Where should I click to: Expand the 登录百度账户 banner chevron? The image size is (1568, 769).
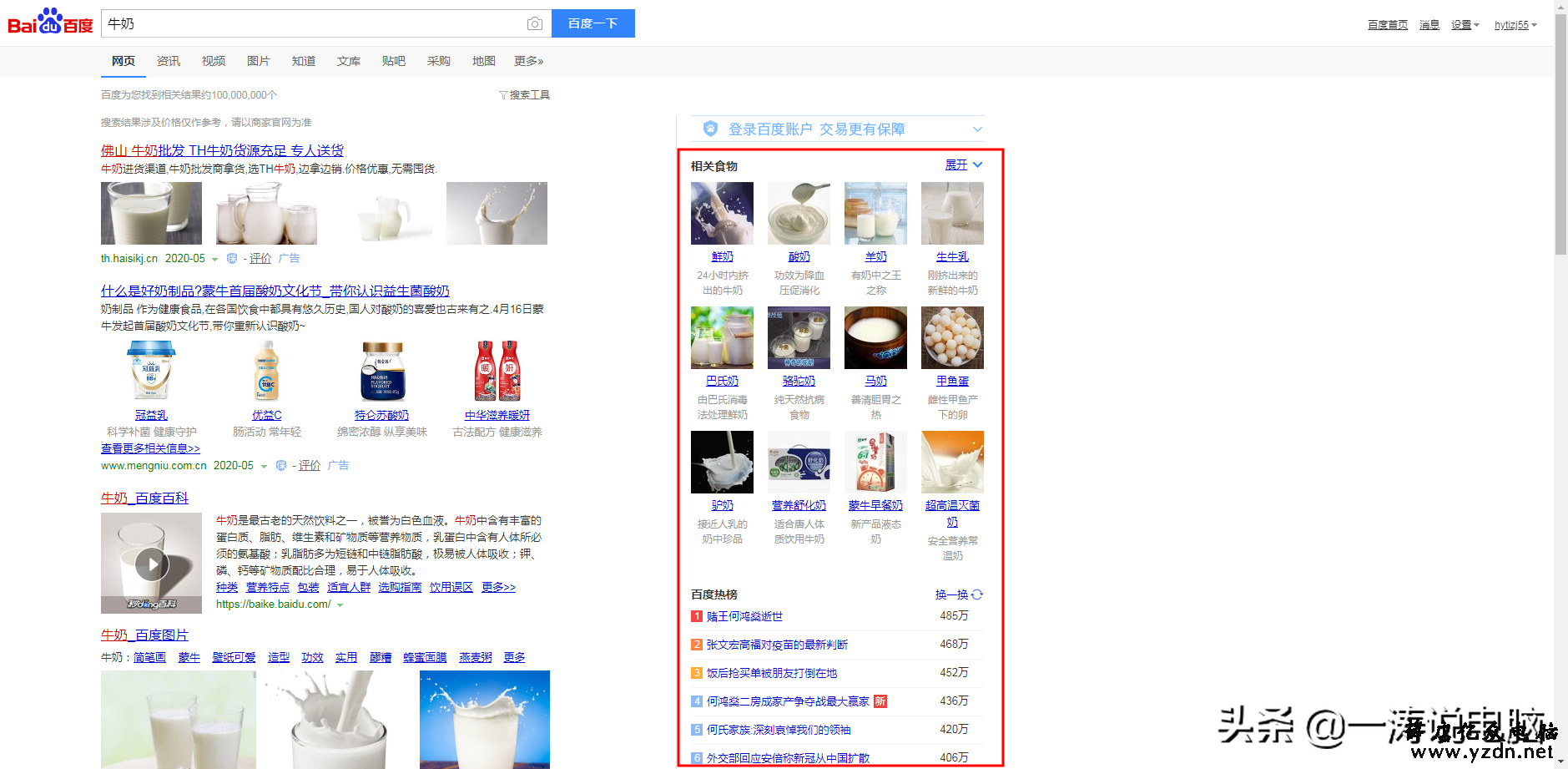977,129
